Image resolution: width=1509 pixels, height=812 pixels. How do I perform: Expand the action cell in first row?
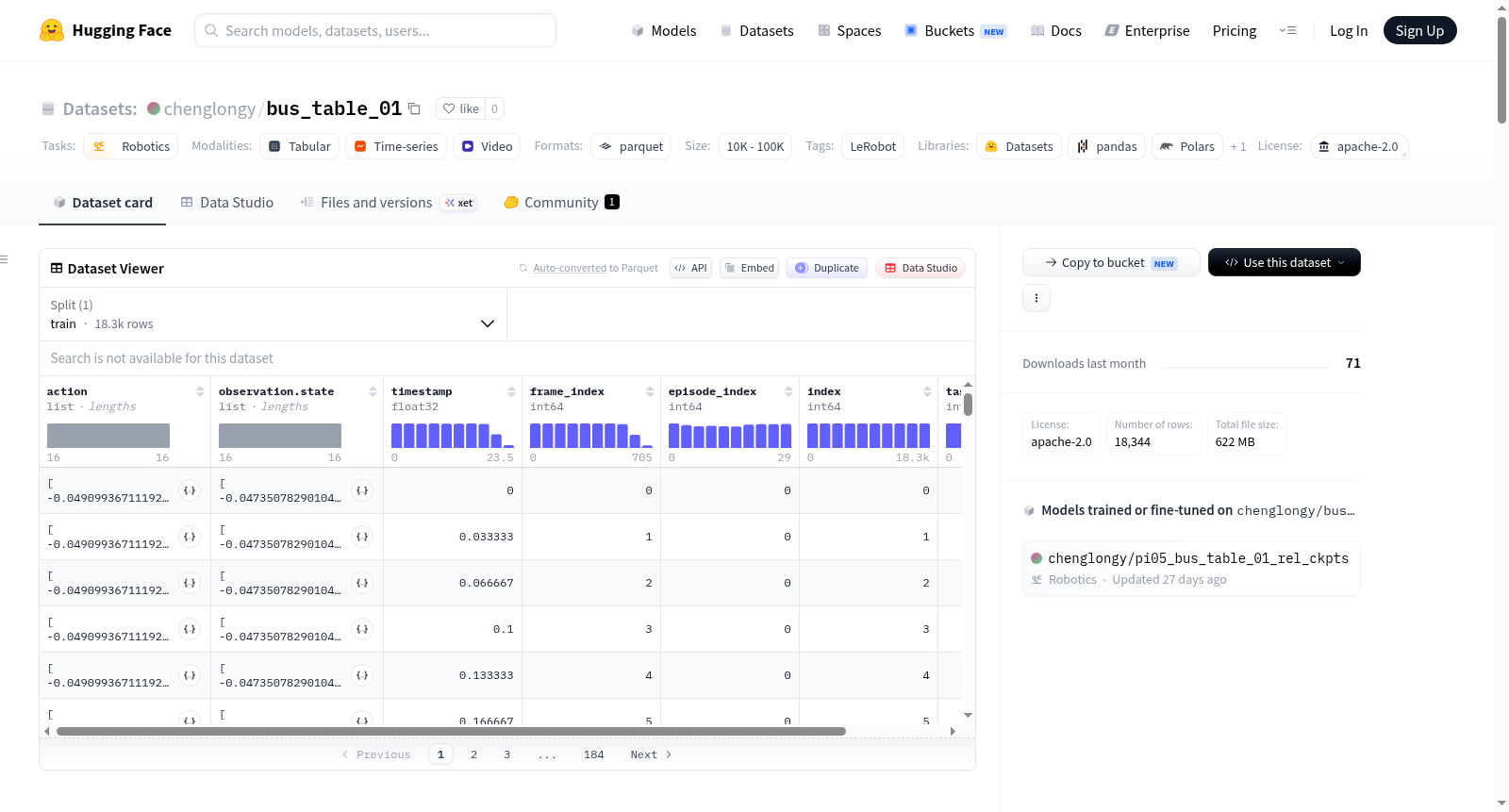[190, 490]
